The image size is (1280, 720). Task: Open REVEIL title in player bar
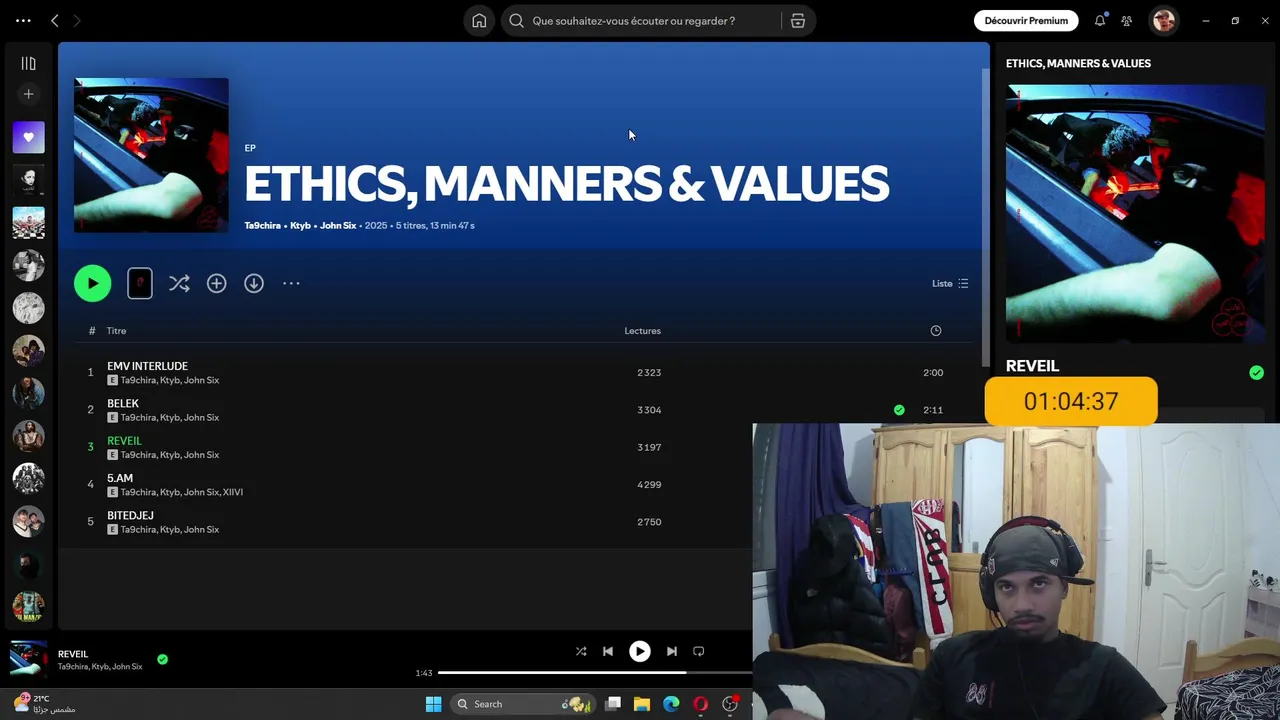coord(73,654)
